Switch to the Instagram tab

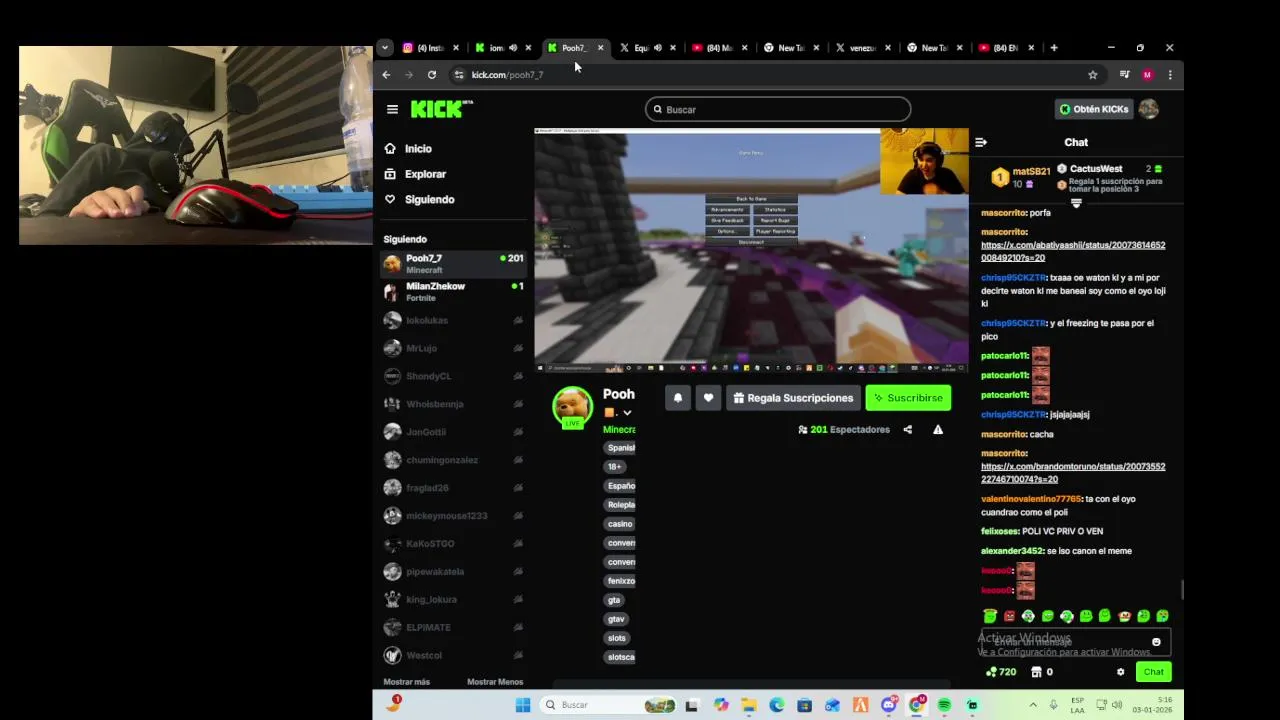coord(430,48)
